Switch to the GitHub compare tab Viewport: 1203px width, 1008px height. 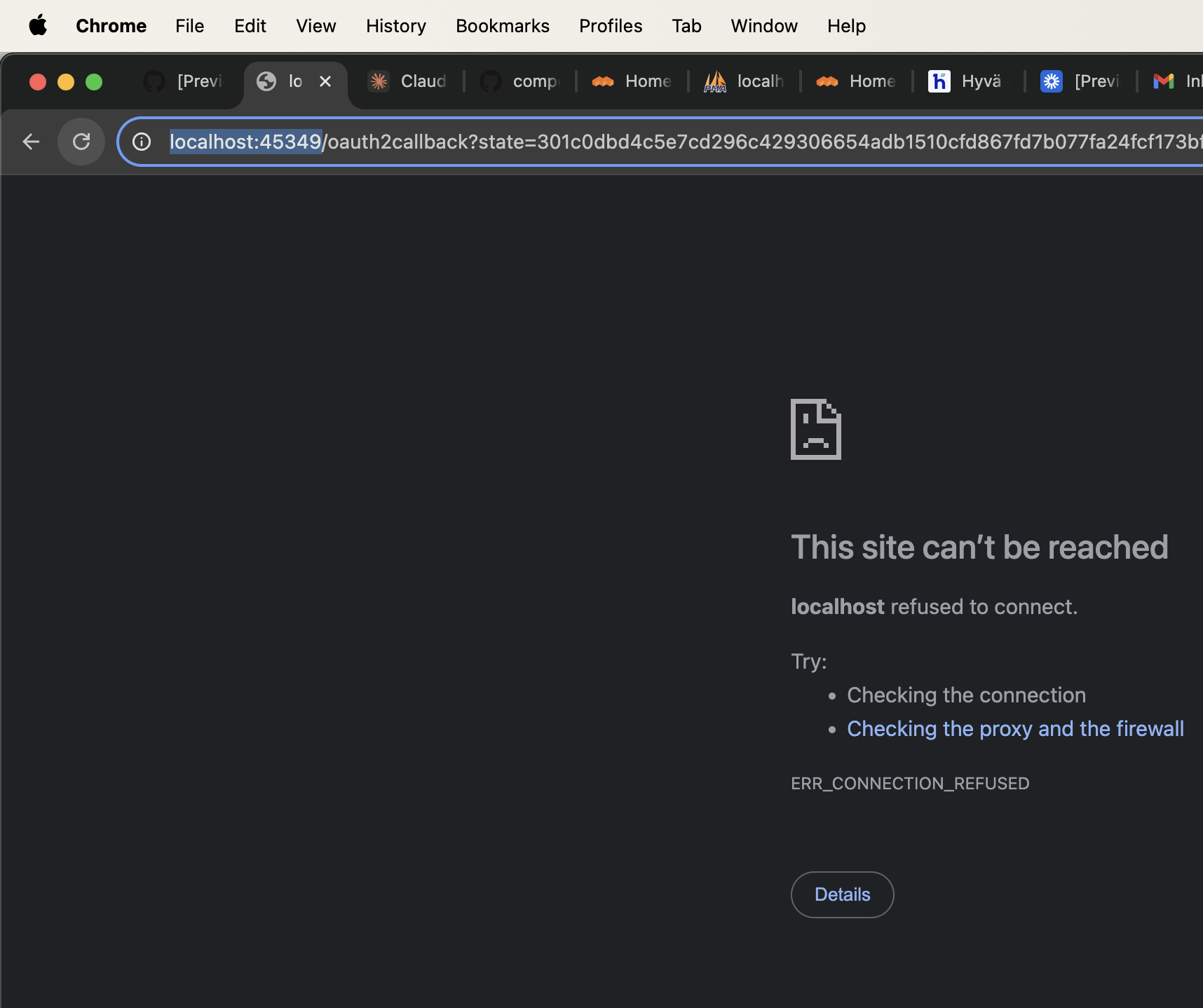coord(522,81)
